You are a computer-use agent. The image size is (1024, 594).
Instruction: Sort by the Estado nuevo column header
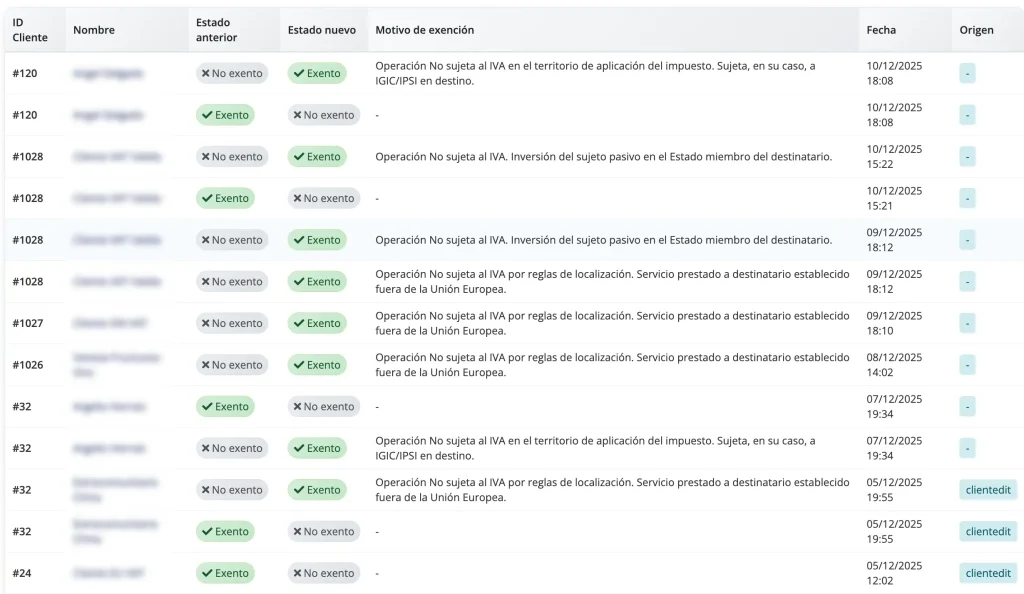[321, 30]
